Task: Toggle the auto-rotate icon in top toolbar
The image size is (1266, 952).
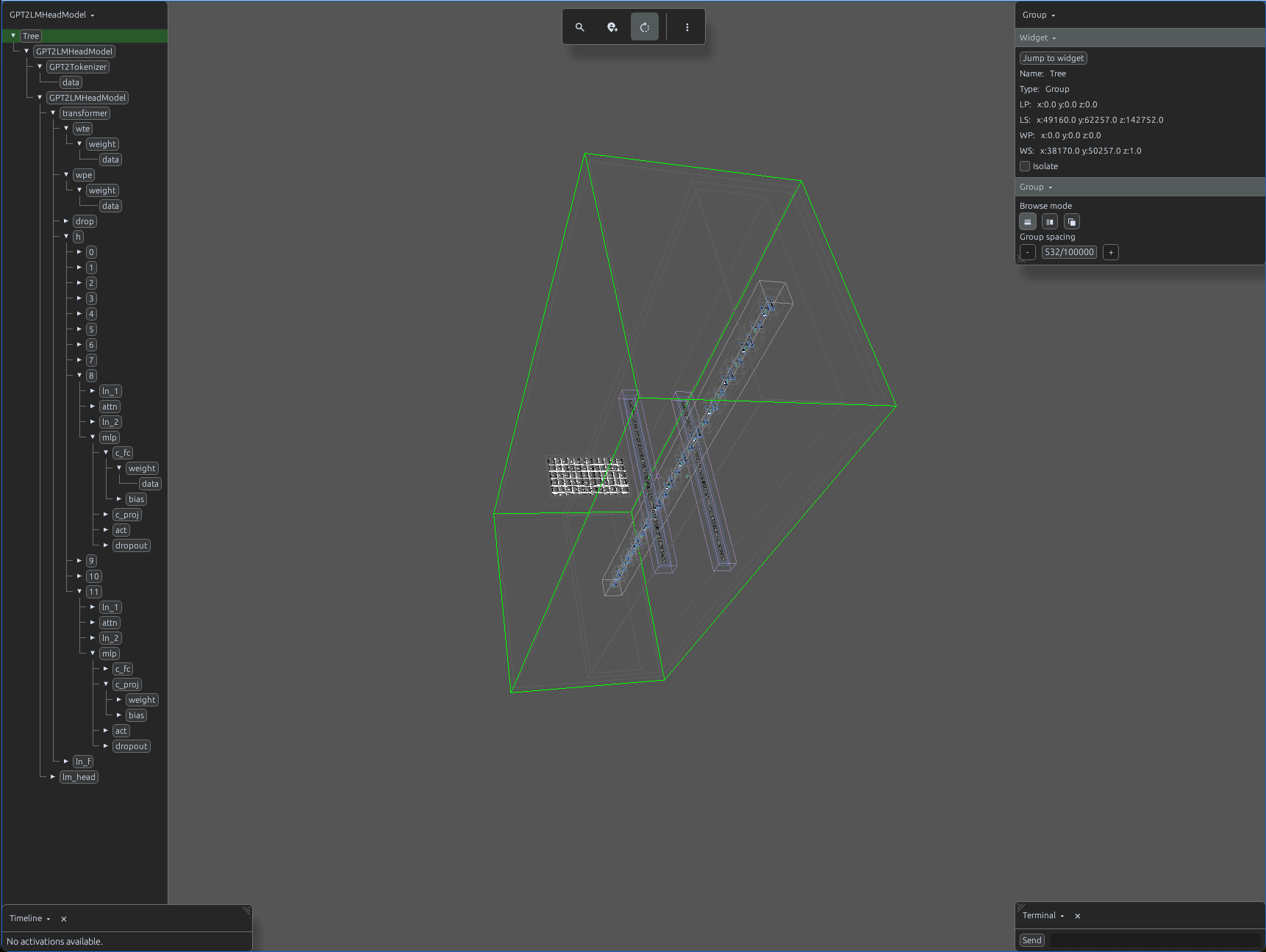Action: pyautogui.click(x=645, y=27)
